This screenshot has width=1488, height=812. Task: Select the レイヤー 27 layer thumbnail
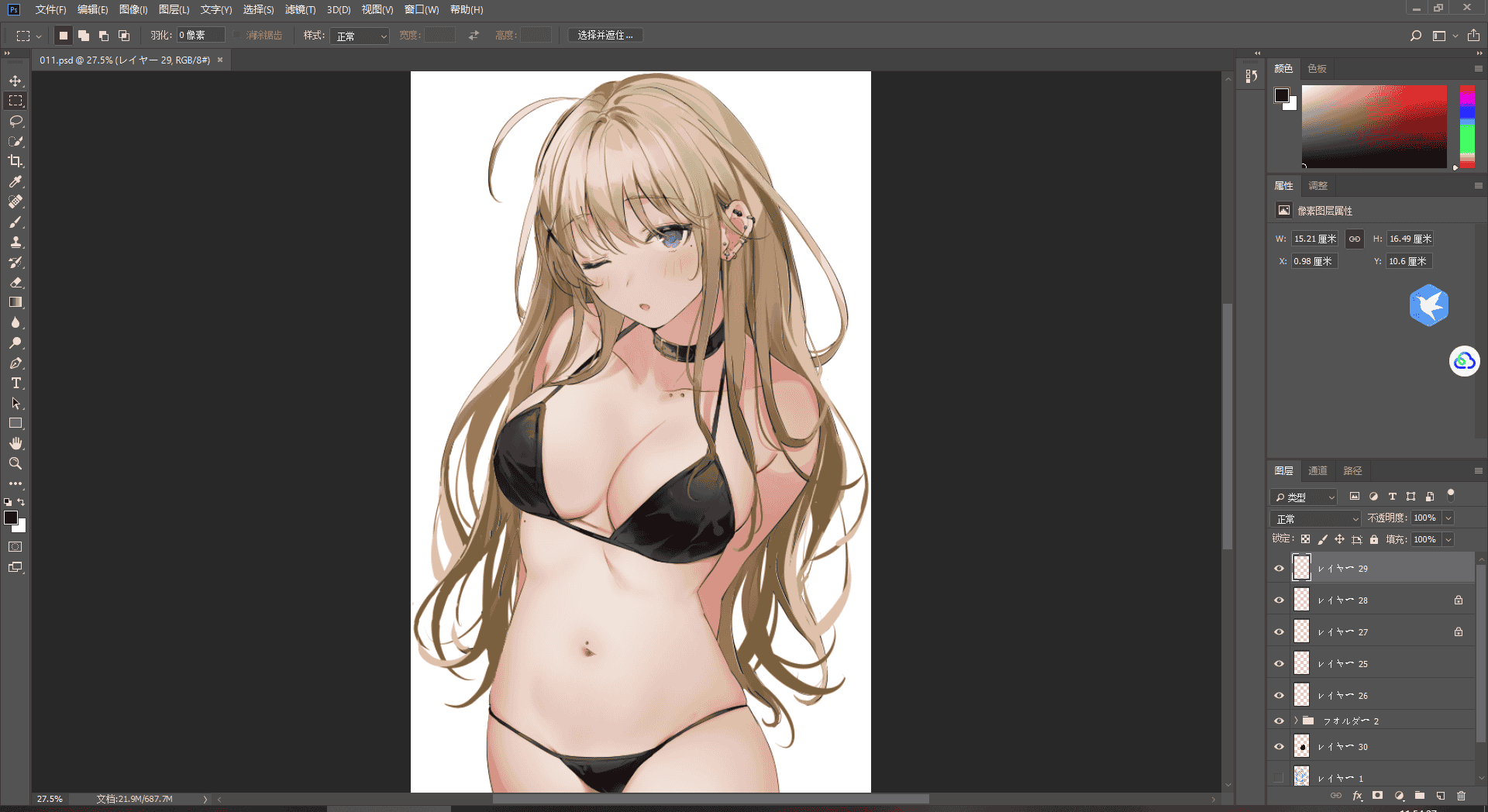1302,631
